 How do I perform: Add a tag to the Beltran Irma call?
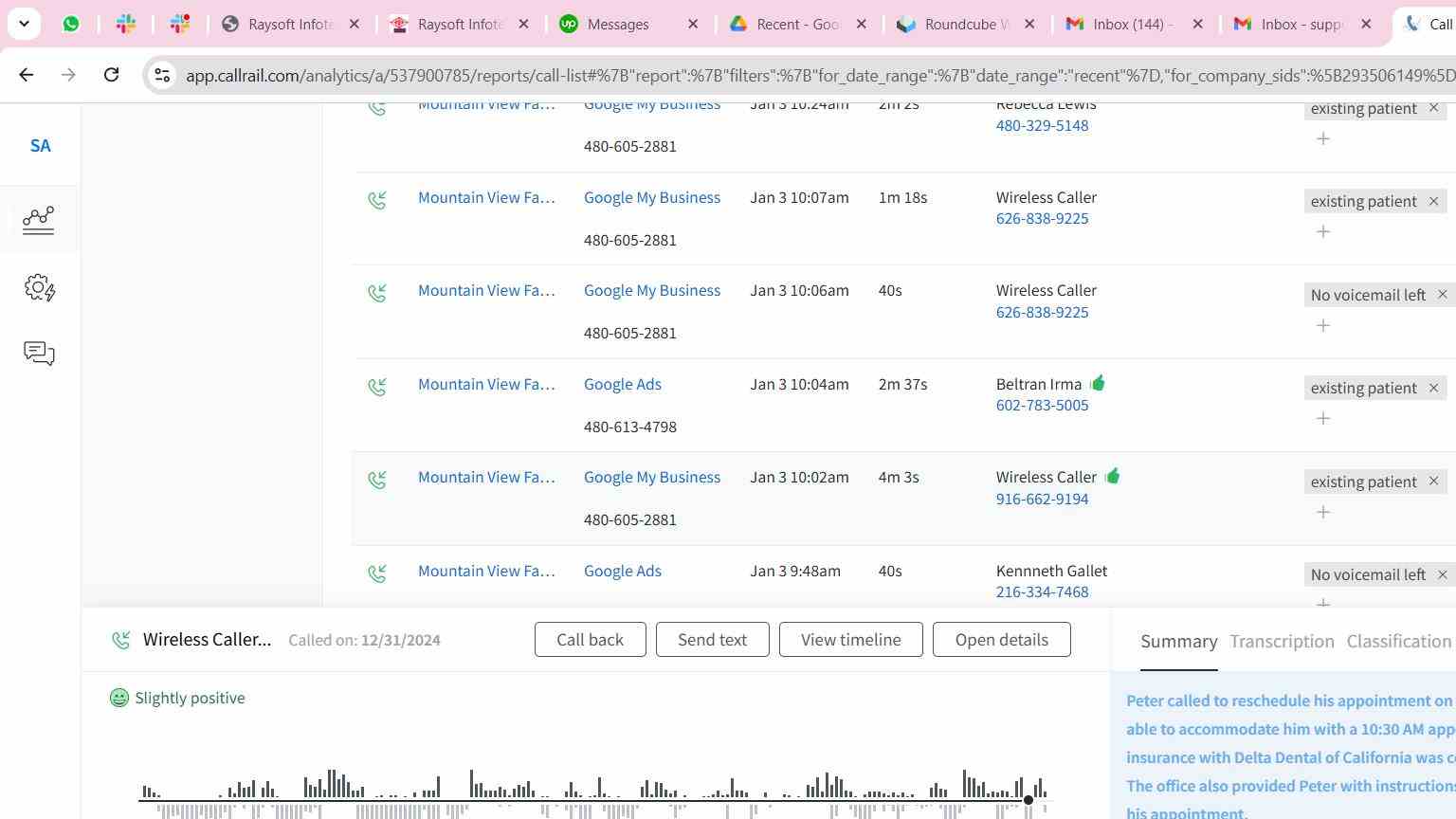point(1323,418)
